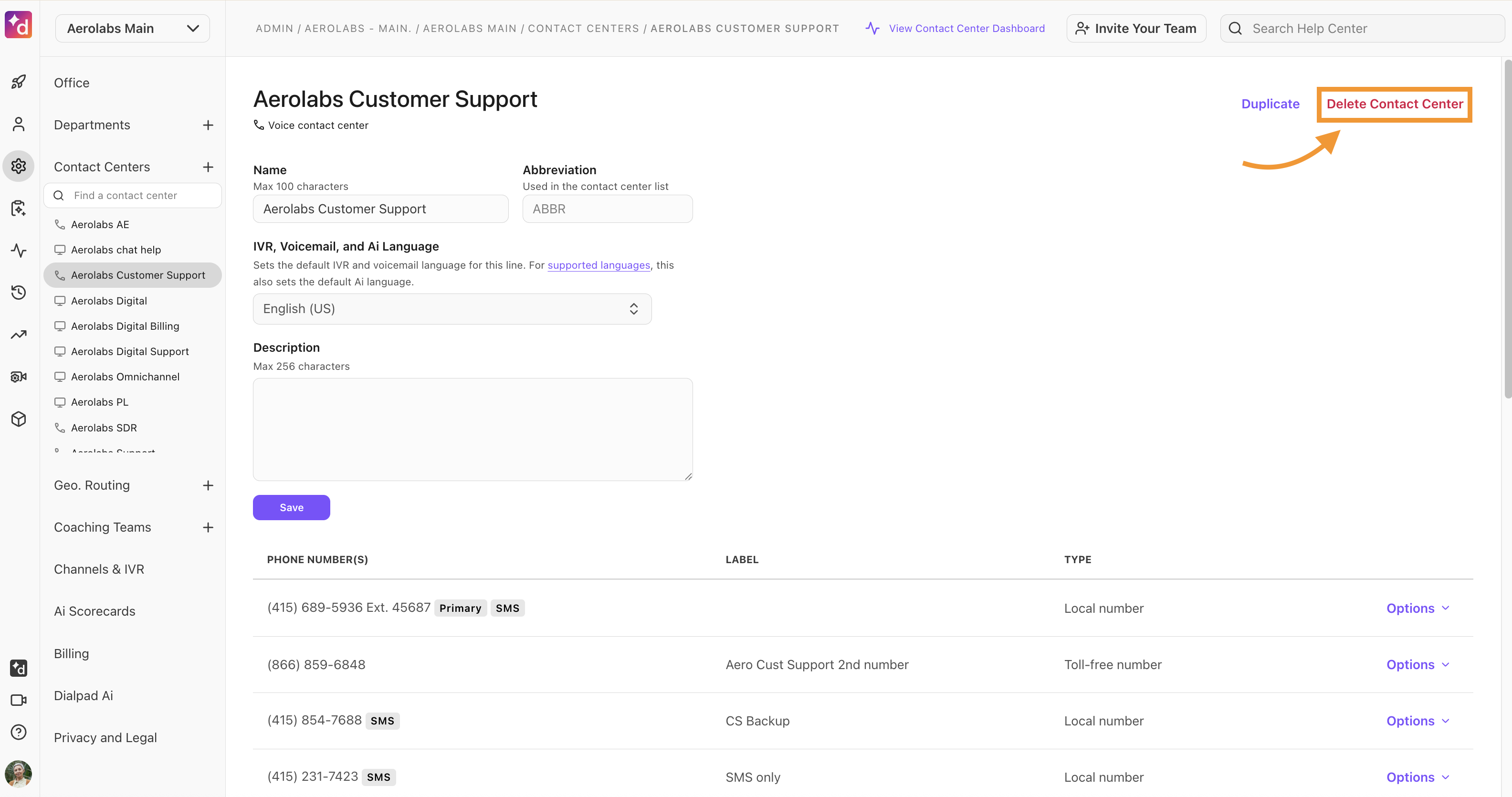Open the supported languages link

598,265
